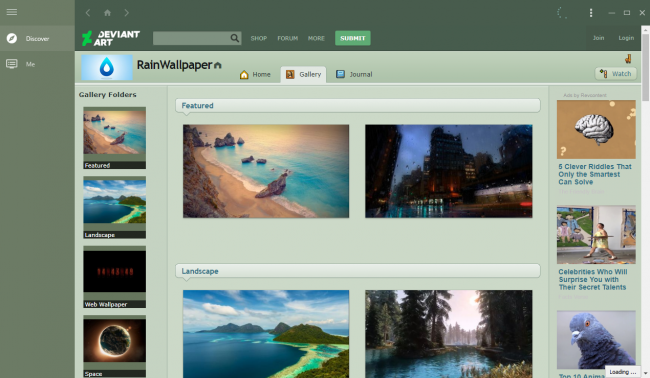Select Discover in the sidebar
Image resolution: width=650 pixels, height=378 pixels.
pyautogui.click(x=37, y=39)
